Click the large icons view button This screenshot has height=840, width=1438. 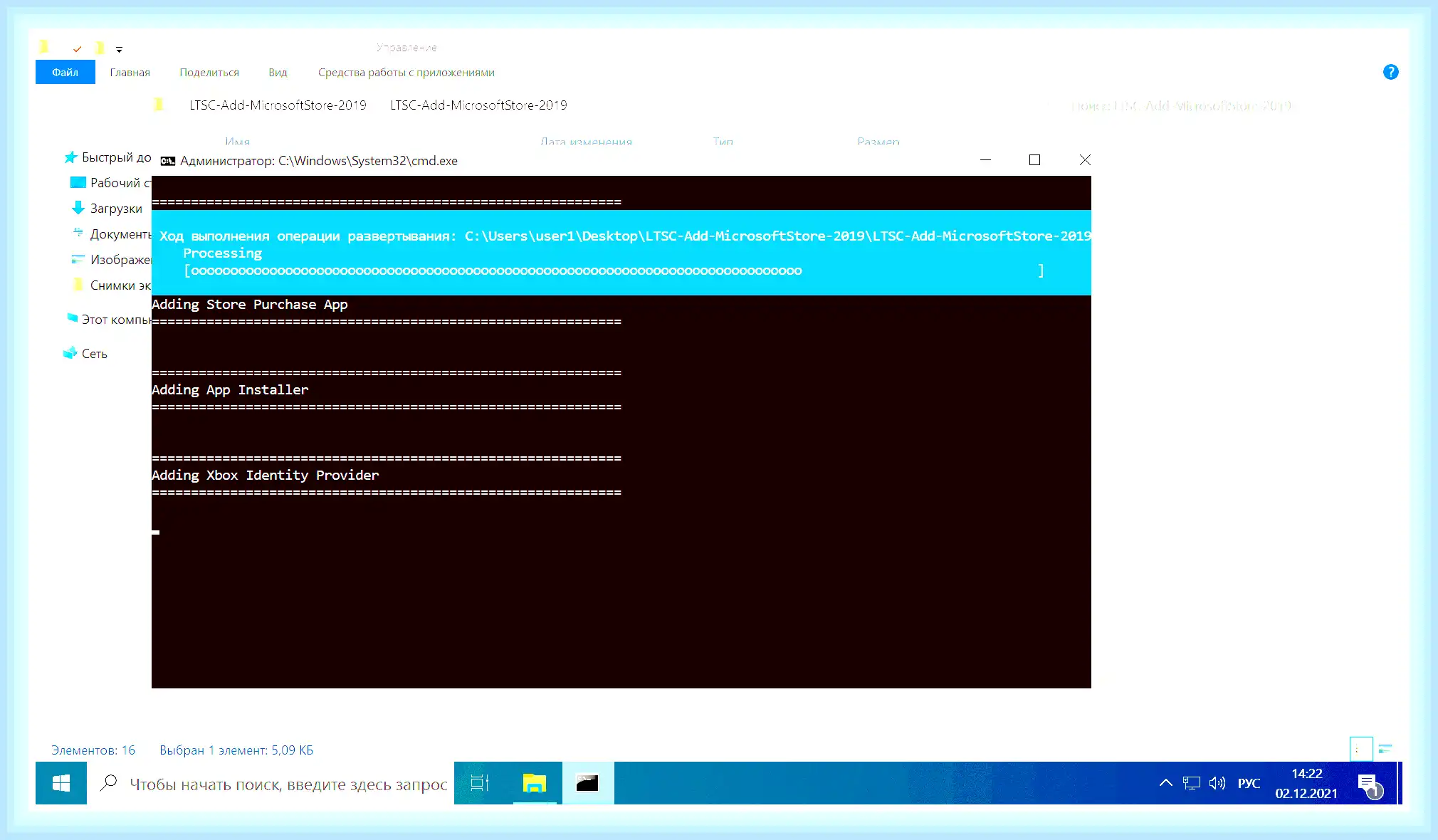tap(1385, 749)
